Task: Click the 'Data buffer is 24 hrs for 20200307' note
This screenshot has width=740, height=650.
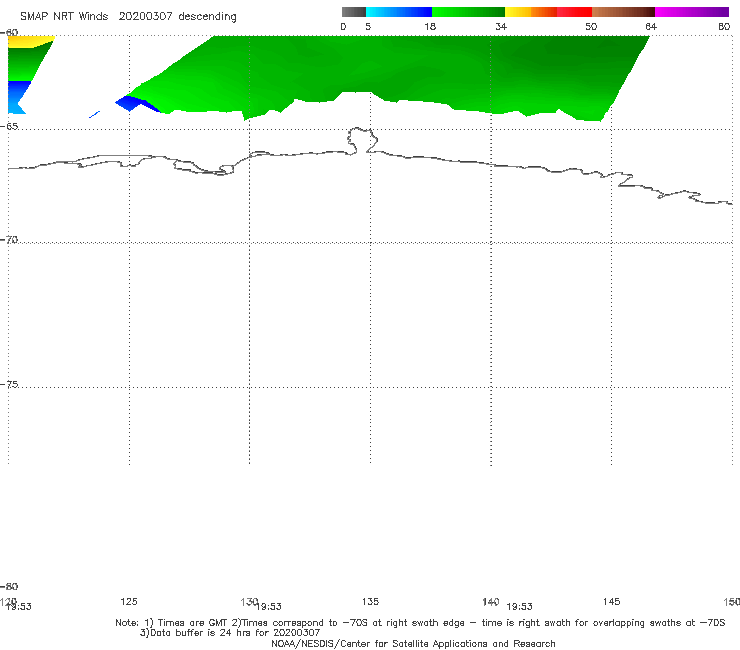Action: click(x=230, y=633)
